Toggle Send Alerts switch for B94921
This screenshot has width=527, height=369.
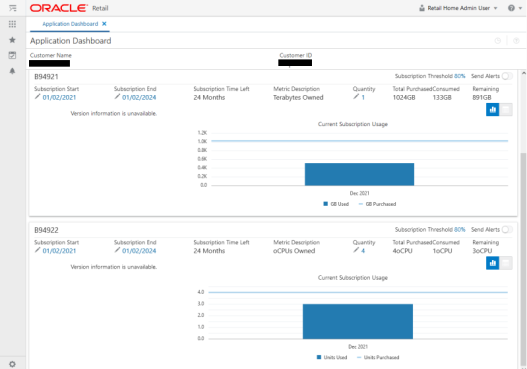507,76
